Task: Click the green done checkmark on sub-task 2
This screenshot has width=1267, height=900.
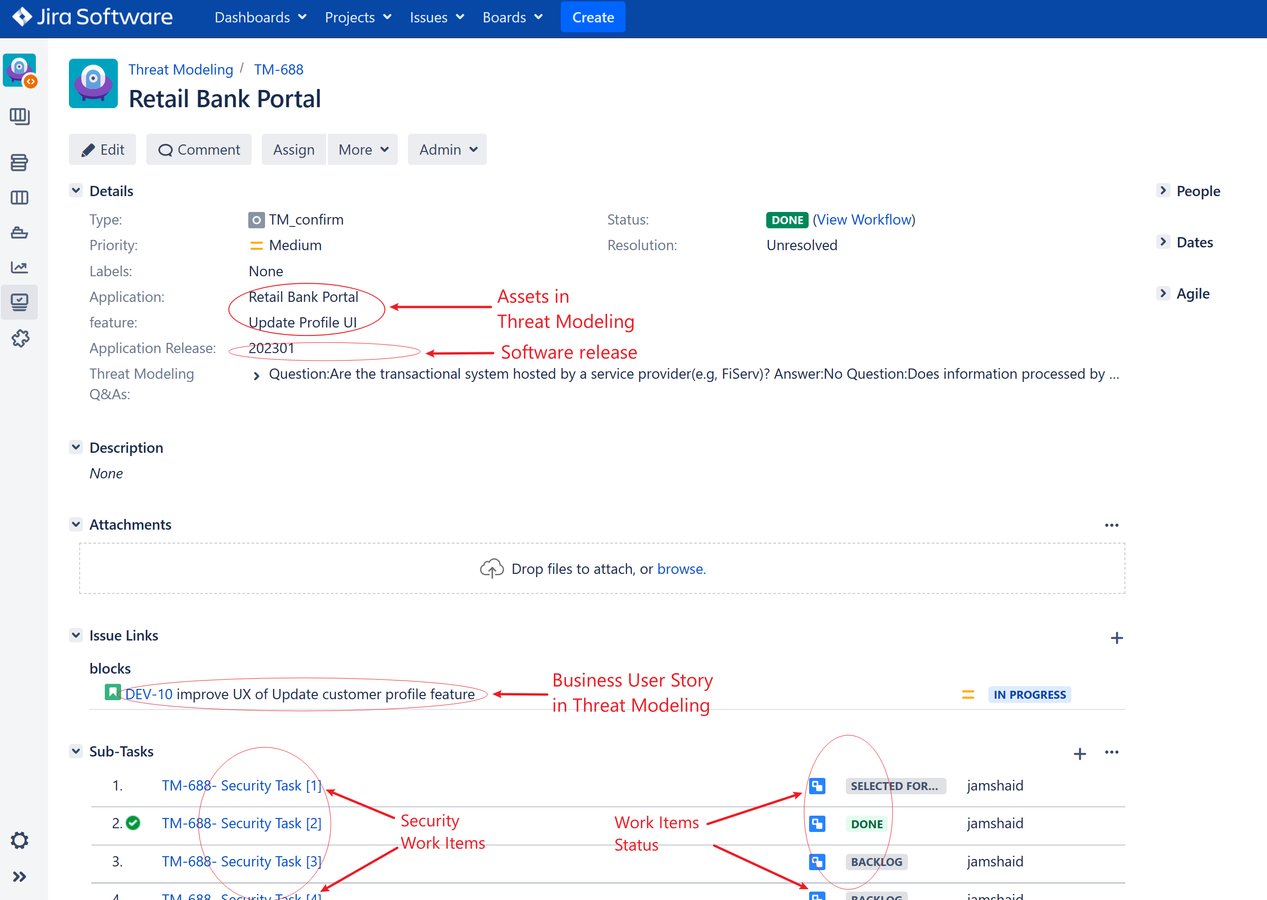Action: point(133,823)
